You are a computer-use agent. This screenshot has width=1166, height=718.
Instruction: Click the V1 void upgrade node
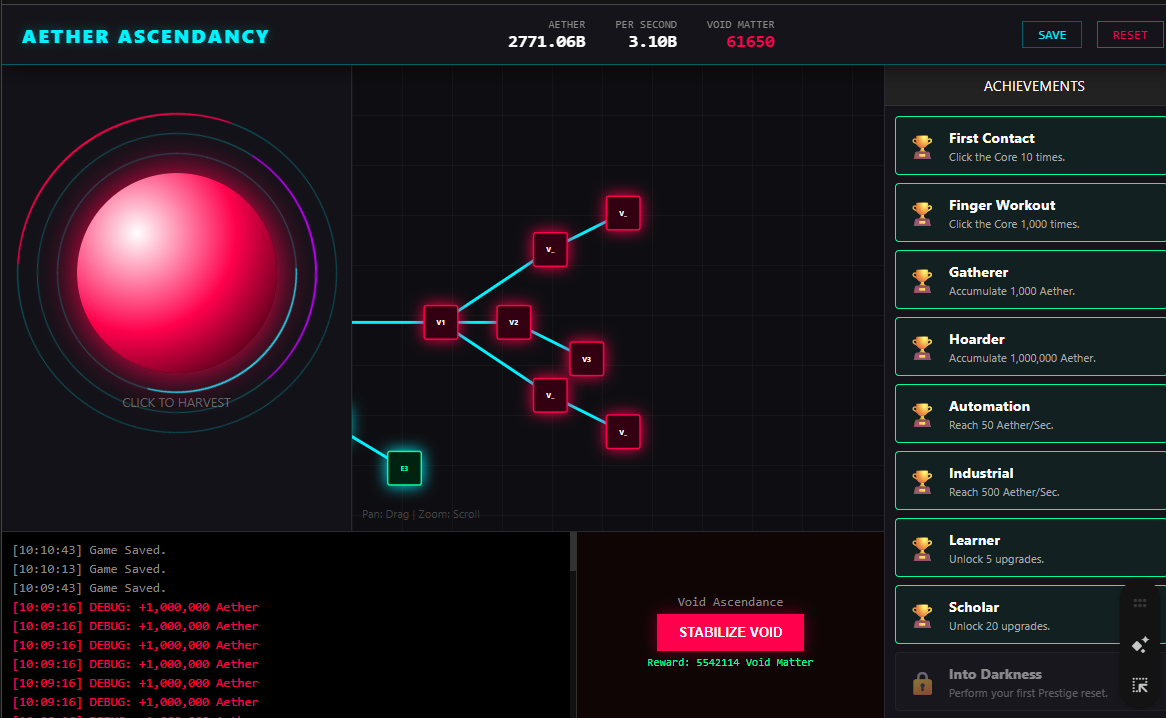(441, 322)
